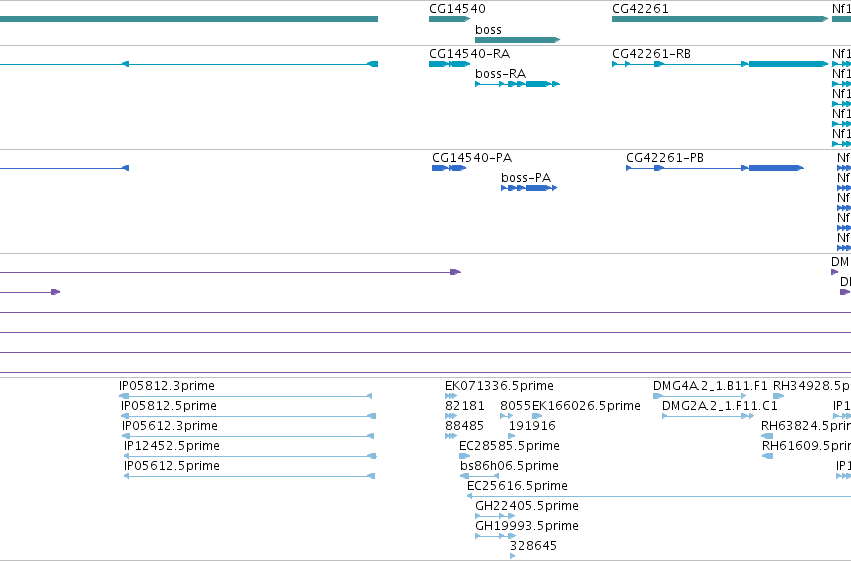Click the IP05612.3prime EST label
851x561 pixels.
click(x=170, y=426)
